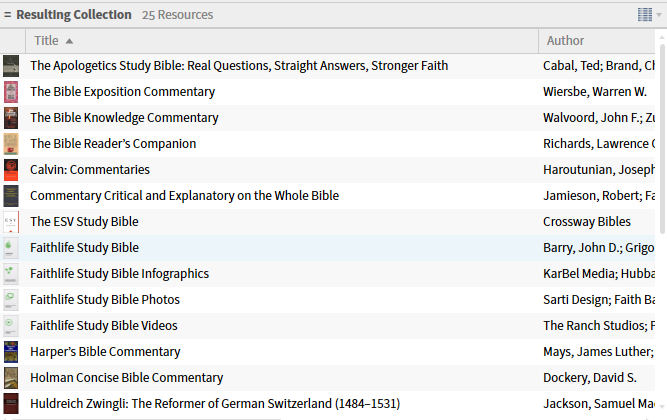667x420 pixels.
Task: Click the Faithlife Study Bible Infographics icon
Action: [x=11, y=274]
